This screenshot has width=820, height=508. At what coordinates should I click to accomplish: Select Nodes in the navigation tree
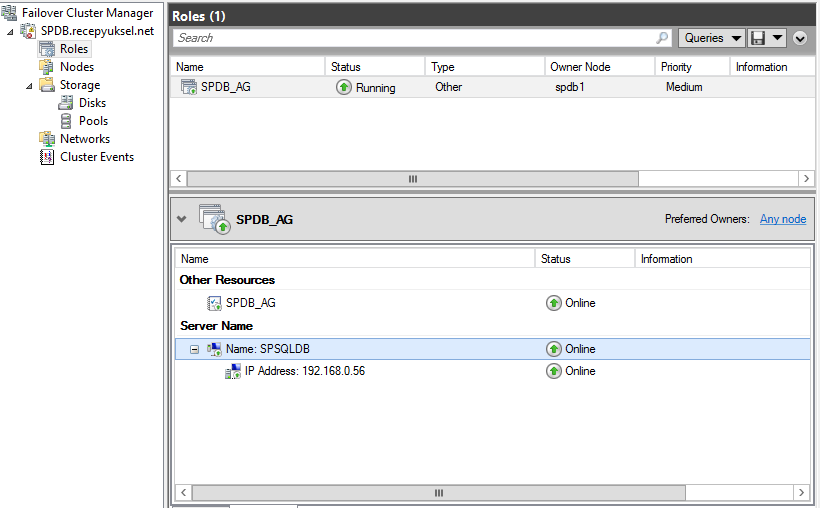[x=77, y=67]
